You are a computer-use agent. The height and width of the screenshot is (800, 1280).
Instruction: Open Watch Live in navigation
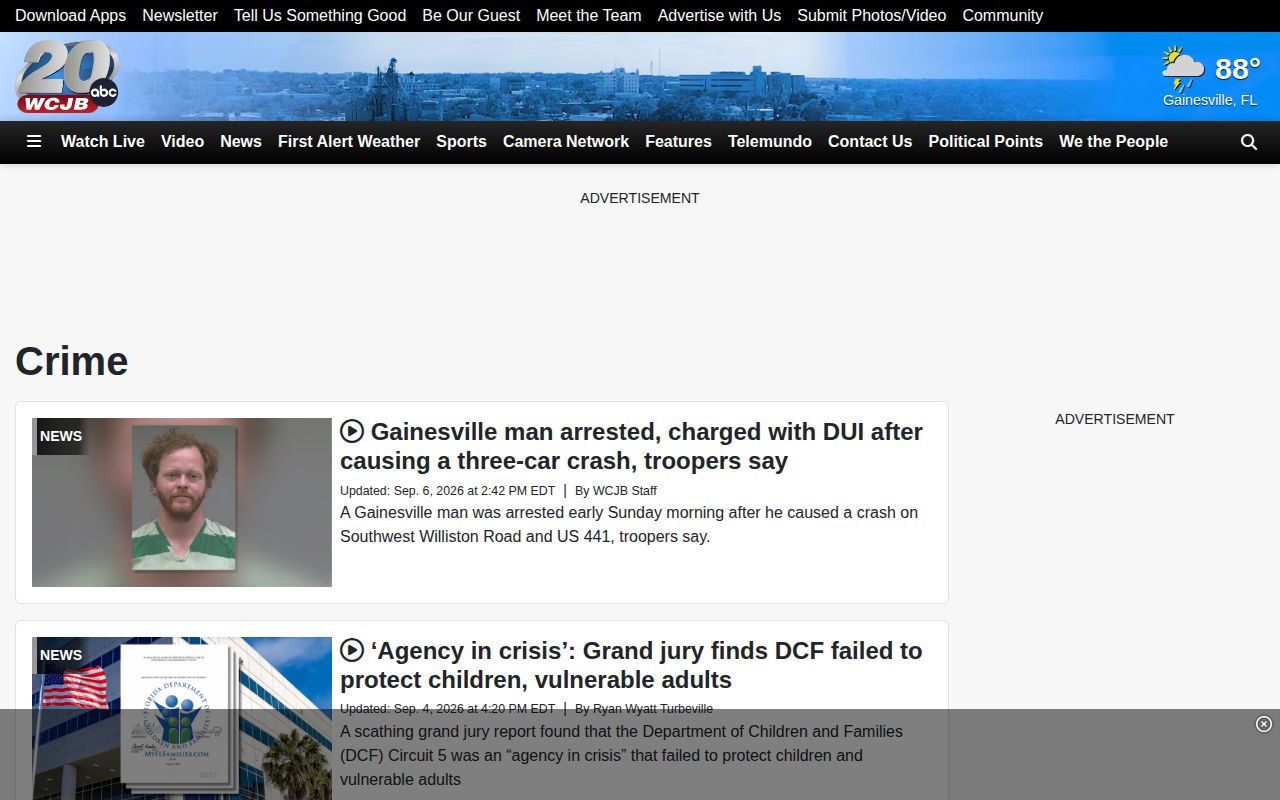[x=103, y=142]
